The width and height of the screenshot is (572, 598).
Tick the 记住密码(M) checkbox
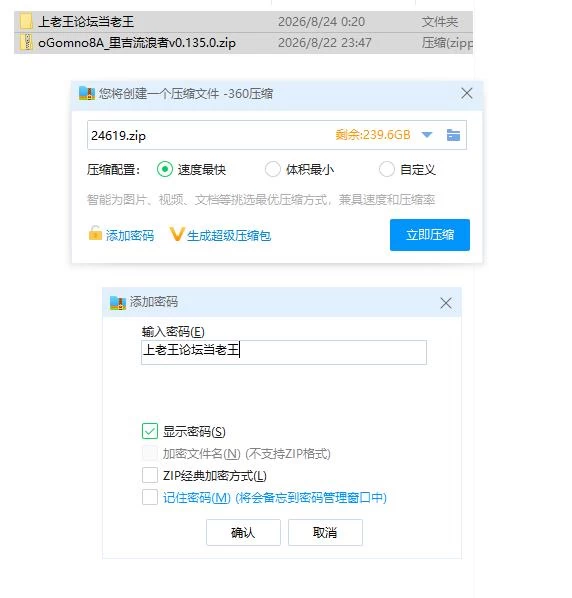point(149,497)
